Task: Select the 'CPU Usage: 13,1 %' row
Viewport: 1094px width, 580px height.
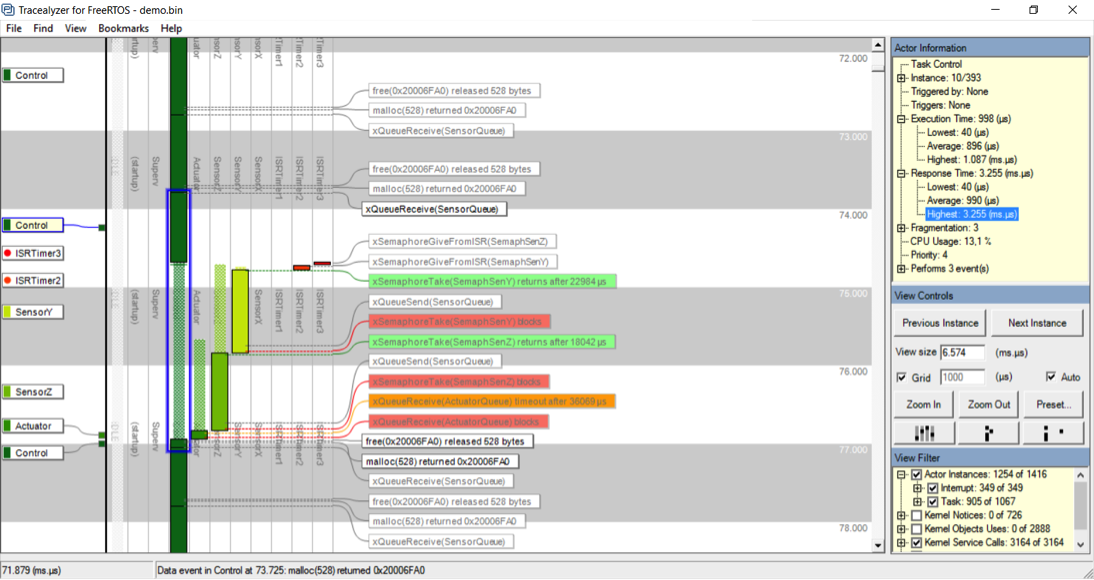Action: click(x=950, y=241)
